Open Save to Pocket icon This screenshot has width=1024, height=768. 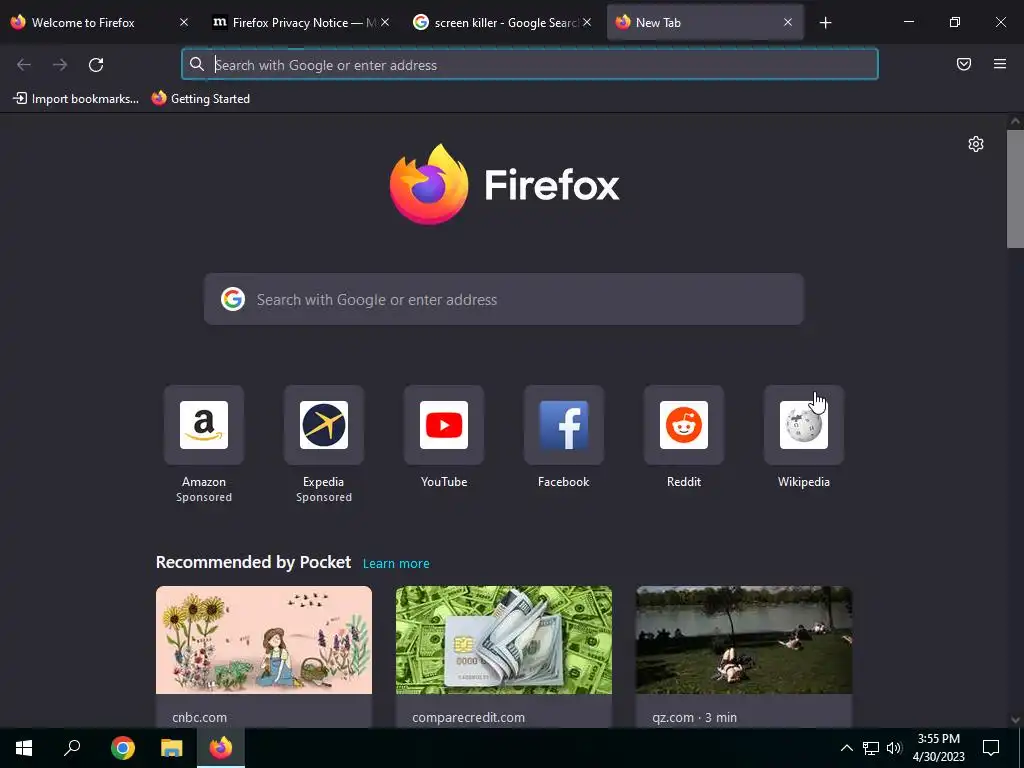pyautogui.click(x=963, y=64)
